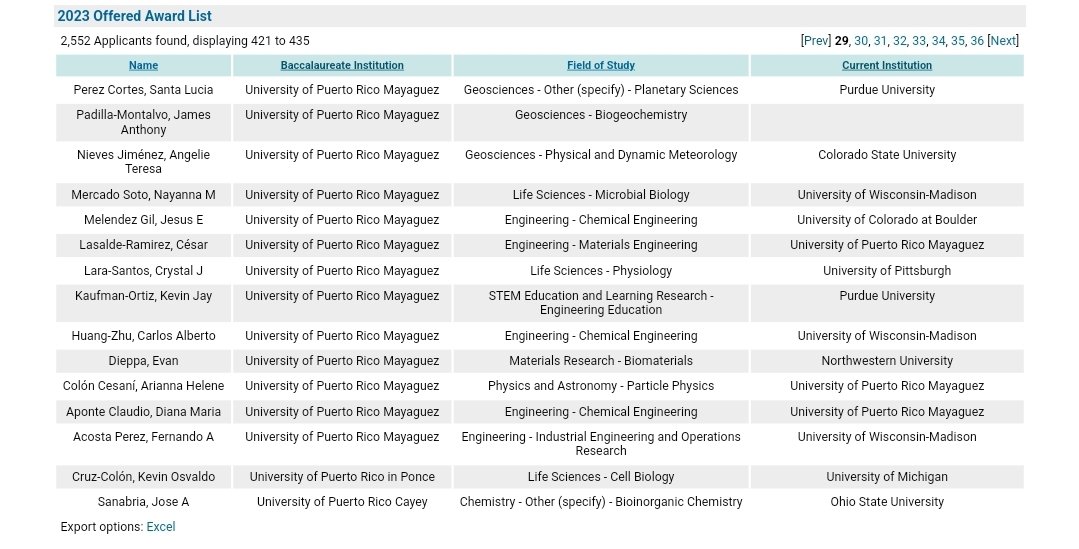Export the list to Excel
Image resolution: width=1079 pixels, height=549 pixels.
(x=161, y=527)
